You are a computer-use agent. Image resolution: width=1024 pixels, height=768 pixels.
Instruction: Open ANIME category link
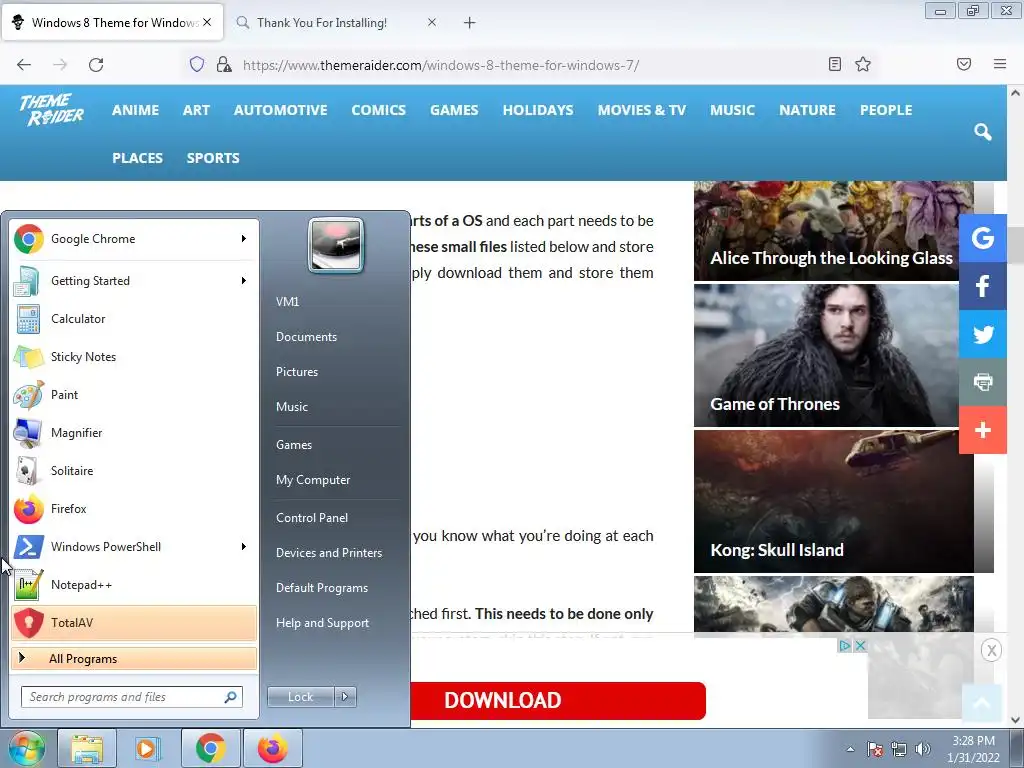[x=135, y=110]
